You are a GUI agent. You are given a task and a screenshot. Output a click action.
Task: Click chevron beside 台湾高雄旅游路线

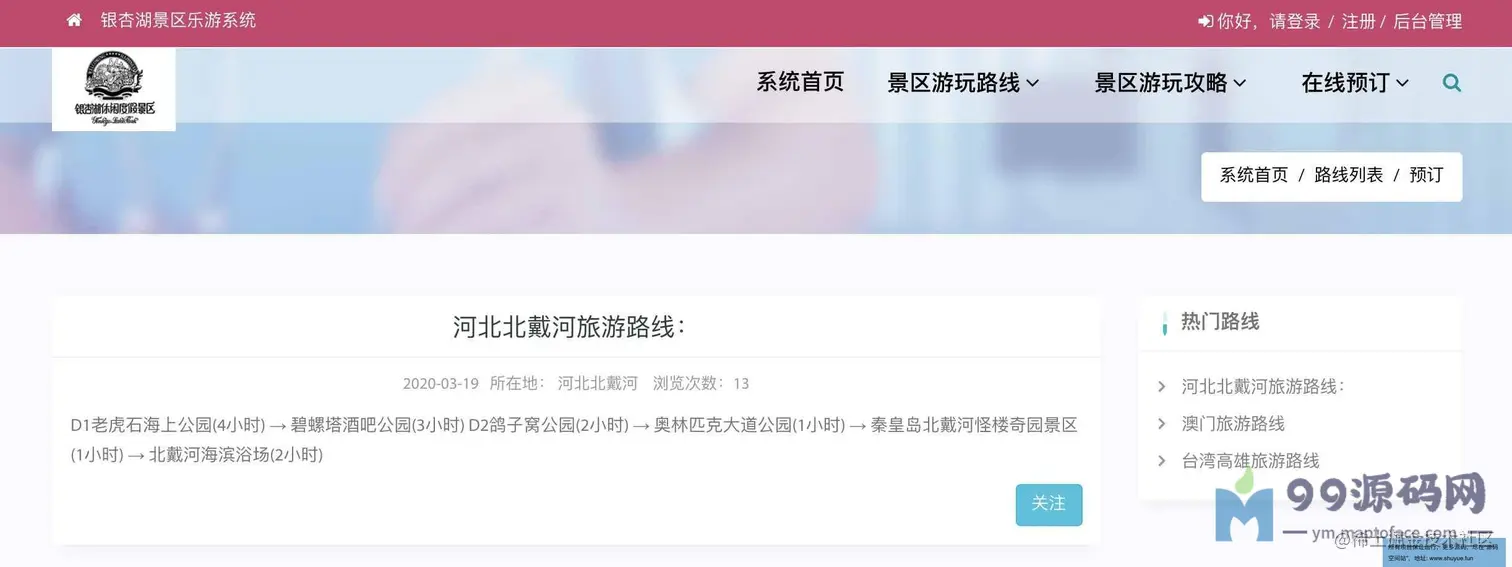tap(1161, 460)
